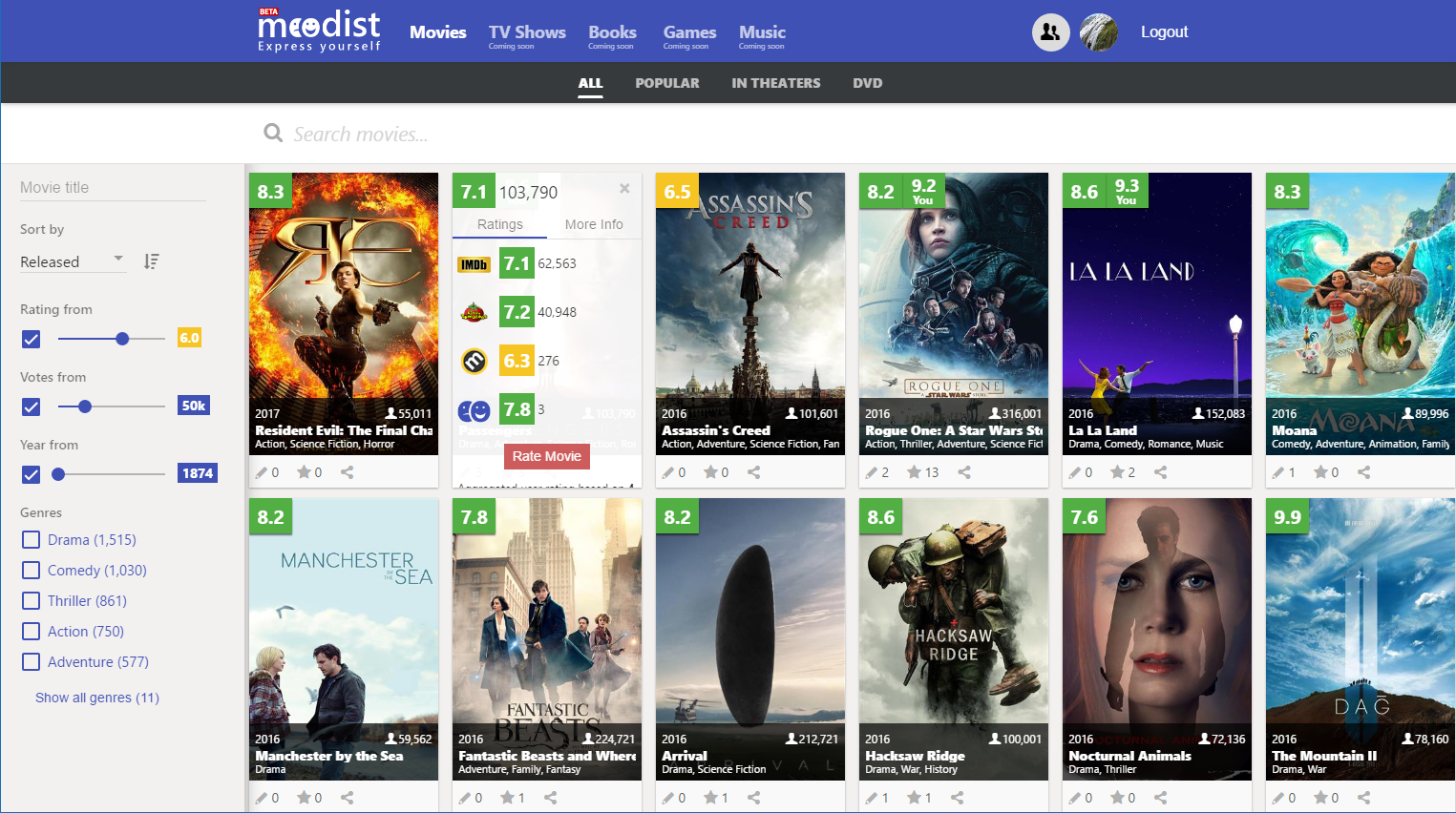Share the Assassin's Creed movie

tap(754, 472)
